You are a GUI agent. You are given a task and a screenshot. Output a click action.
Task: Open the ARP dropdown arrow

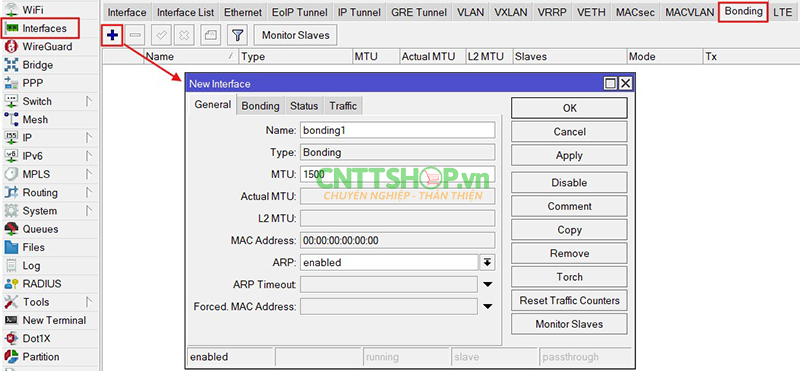[487, 262]
